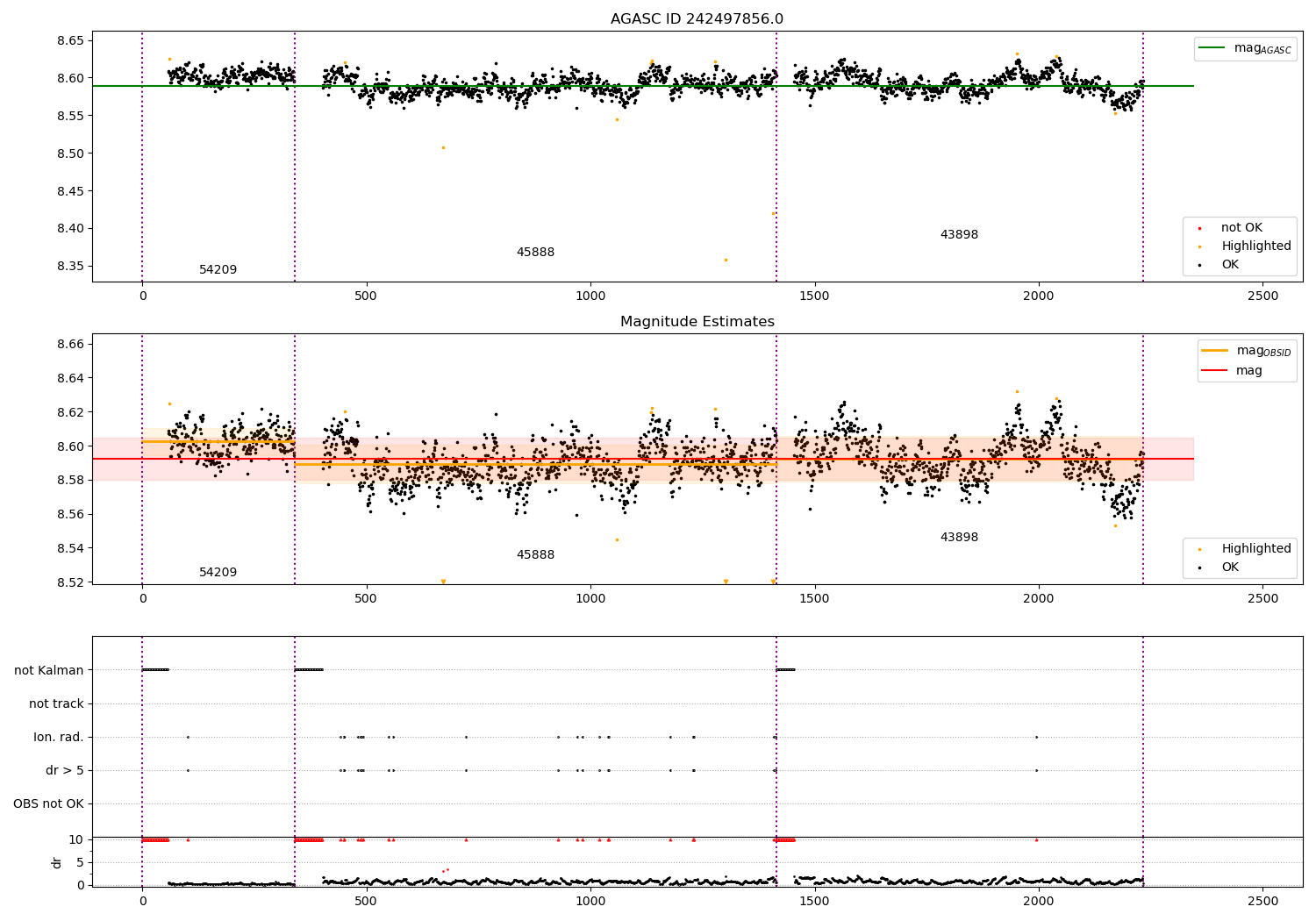Image resolution: width=1316 pixels, height=921 pixels.
Task: Select 'OK' legend entry in Magnitude Estimates plot
Action: (x=1230, y=568)
